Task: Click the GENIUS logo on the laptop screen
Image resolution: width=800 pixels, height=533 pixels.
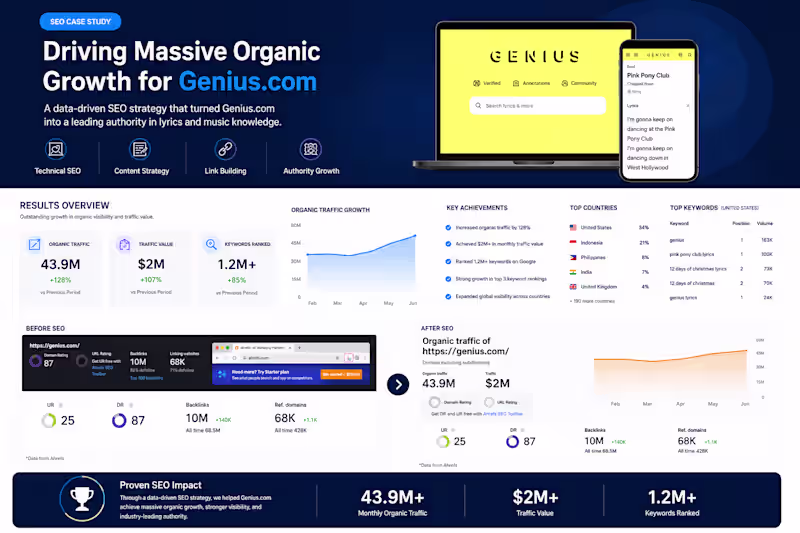Action: 535,56
